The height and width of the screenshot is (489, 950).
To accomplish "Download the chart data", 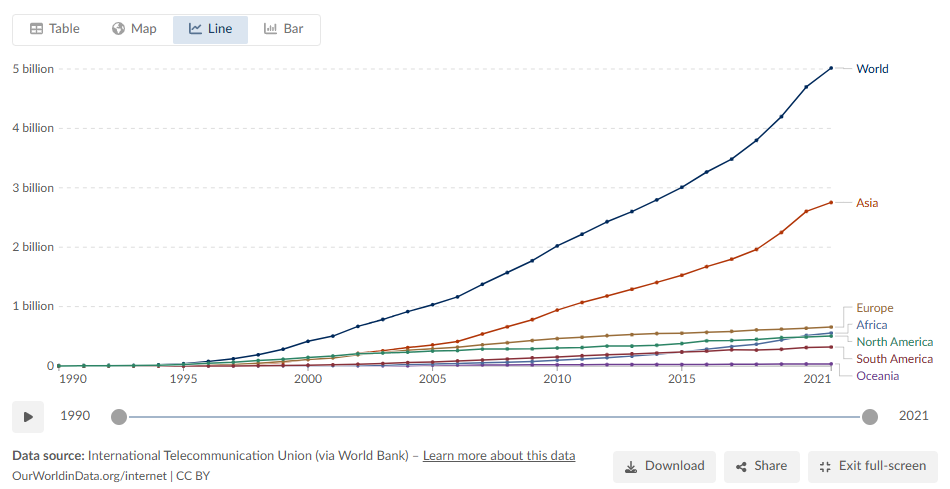I will click(x=665, y=466).
